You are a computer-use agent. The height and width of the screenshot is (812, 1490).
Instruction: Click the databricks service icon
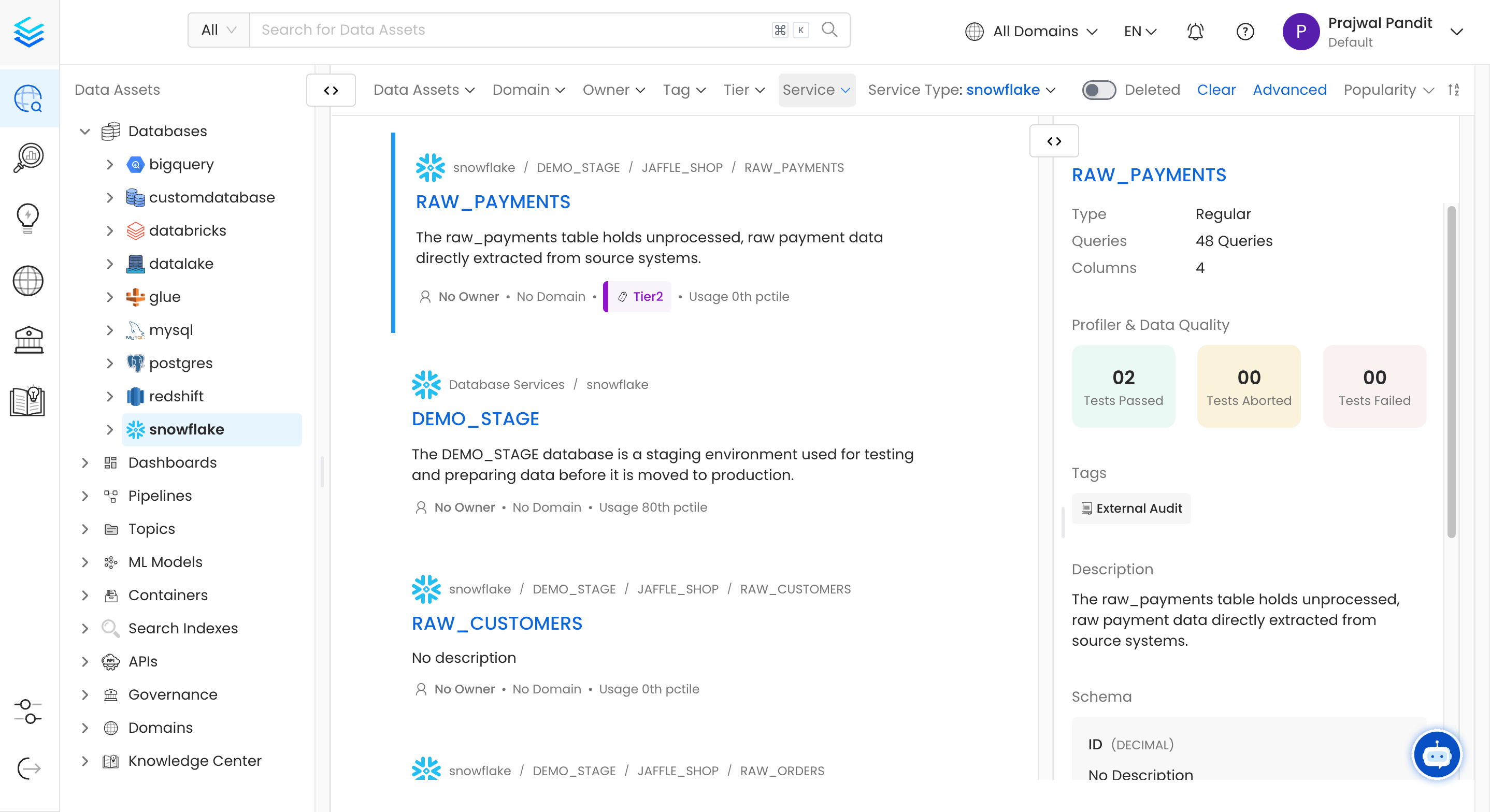135,231
